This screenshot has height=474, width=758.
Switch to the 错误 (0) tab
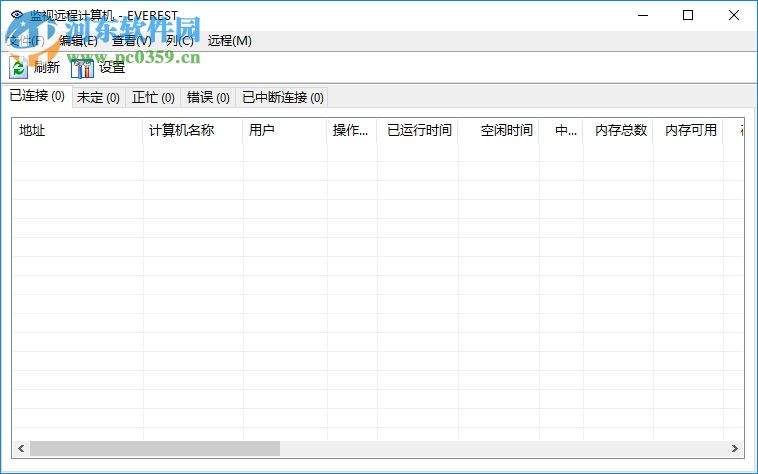208,98
